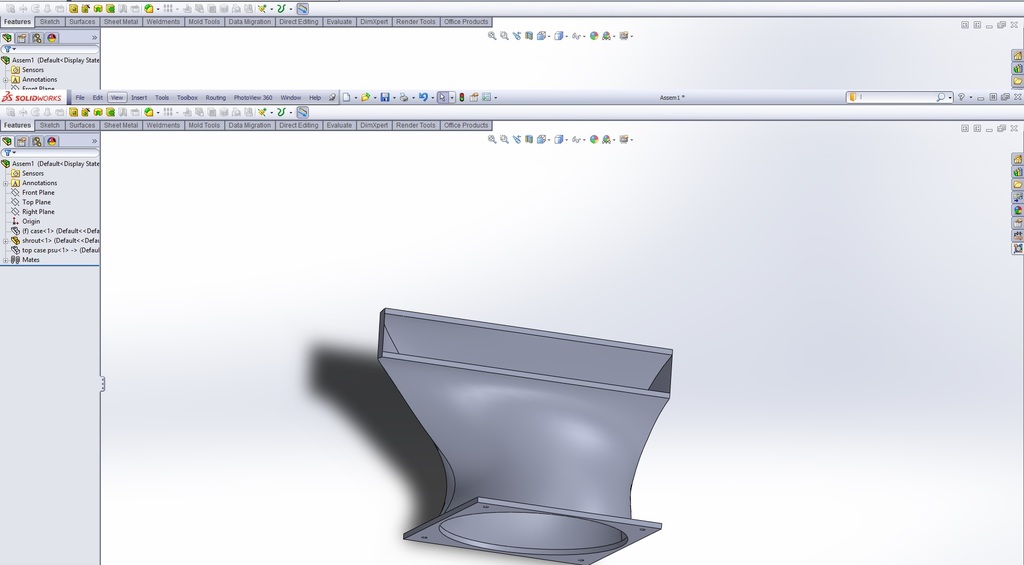Open Options icon at end of menu bar toolbar
1024x565 pixels.
[487, 97]
